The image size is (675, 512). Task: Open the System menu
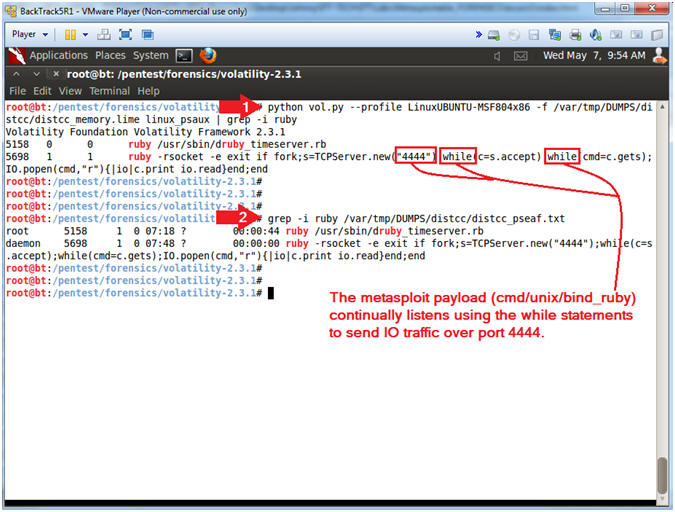151,56
